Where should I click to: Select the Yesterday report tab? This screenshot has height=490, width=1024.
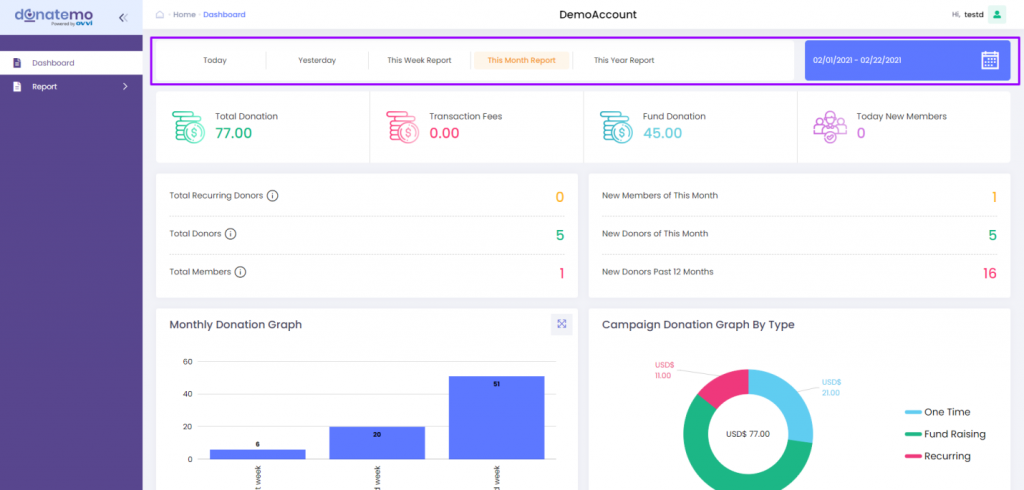(317, 60)
